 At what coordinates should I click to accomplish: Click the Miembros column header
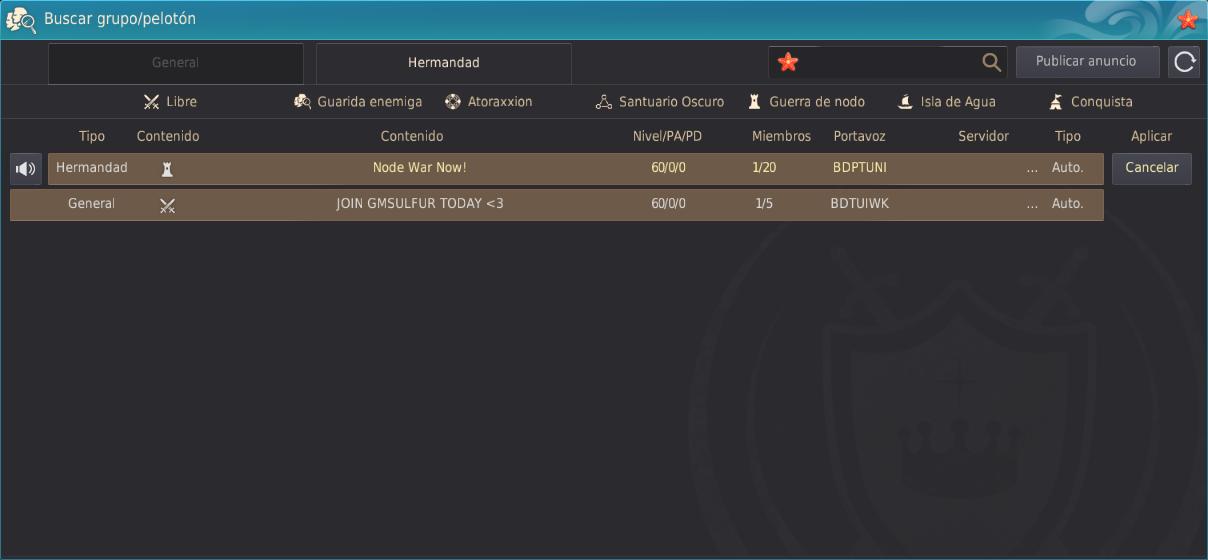tap(781, 136)
